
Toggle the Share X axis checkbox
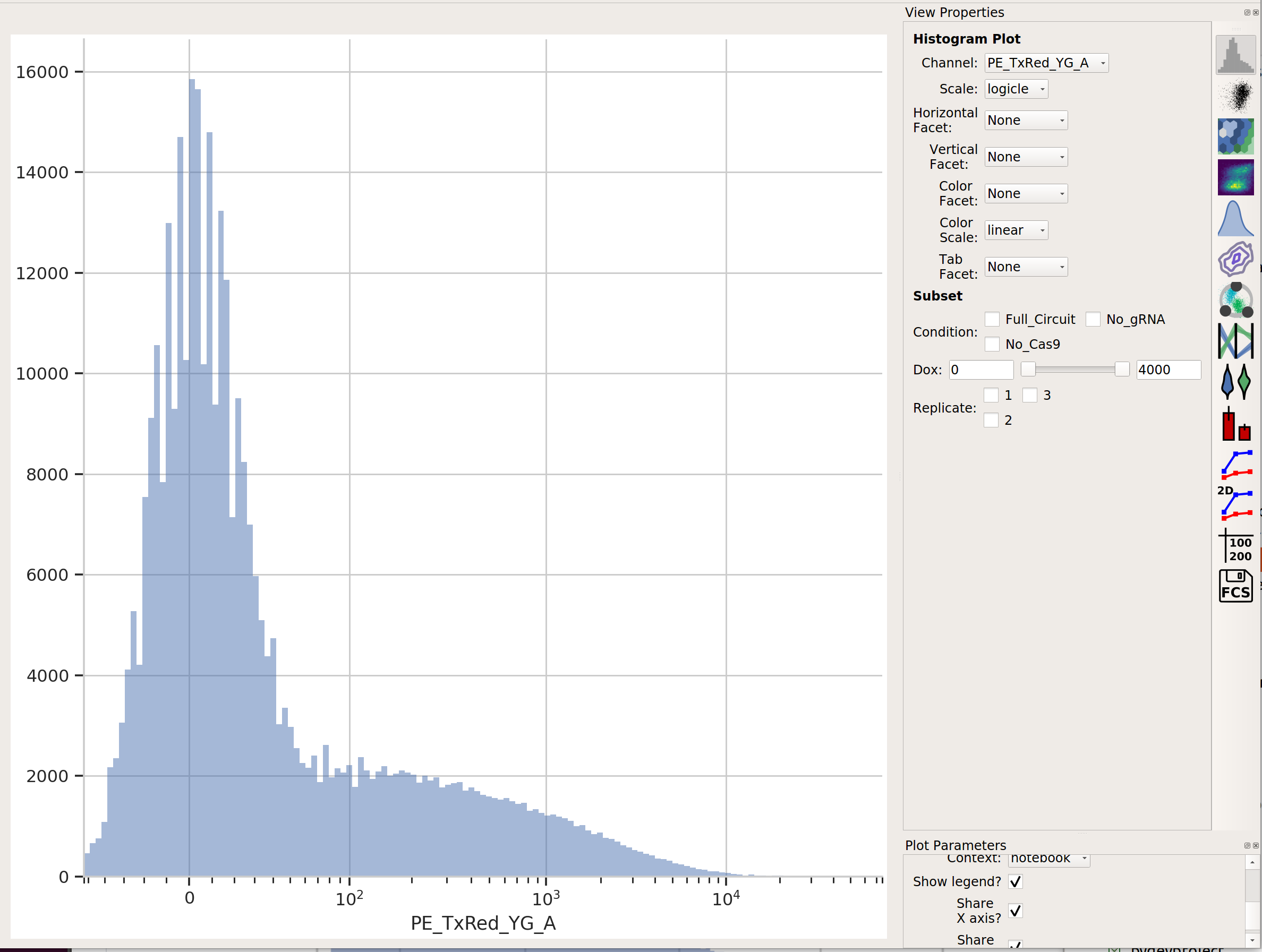(1016, 911)
